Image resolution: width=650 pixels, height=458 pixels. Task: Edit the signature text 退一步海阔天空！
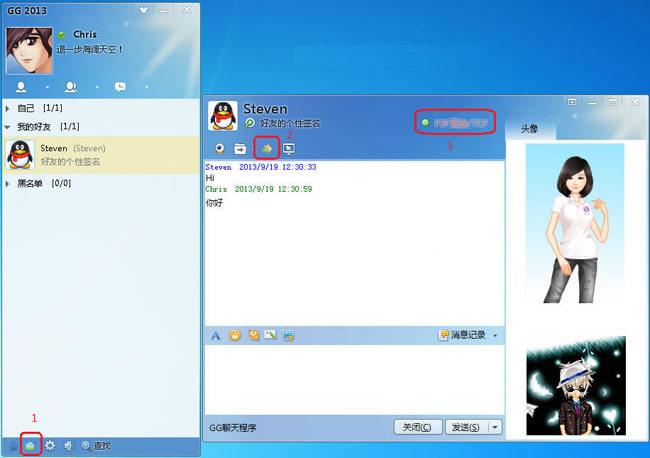point(90,50)
